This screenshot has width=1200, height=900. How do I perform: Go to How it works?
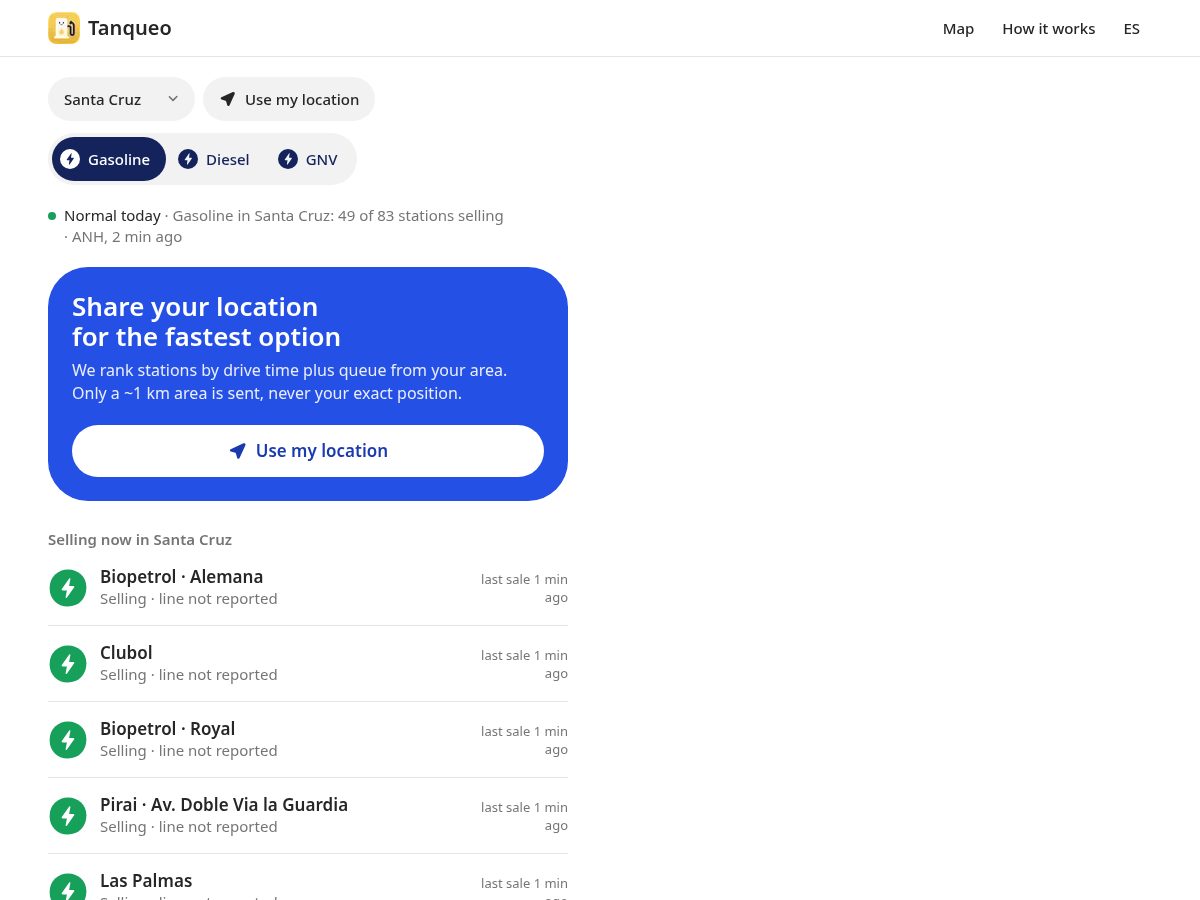(1048, 28)
